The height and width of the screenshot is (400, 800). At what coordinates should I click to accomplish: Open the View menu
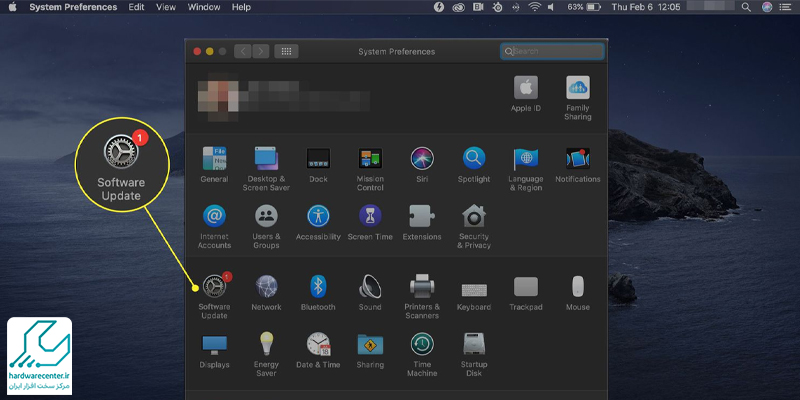pyautogui.click(x=166, y=7)
